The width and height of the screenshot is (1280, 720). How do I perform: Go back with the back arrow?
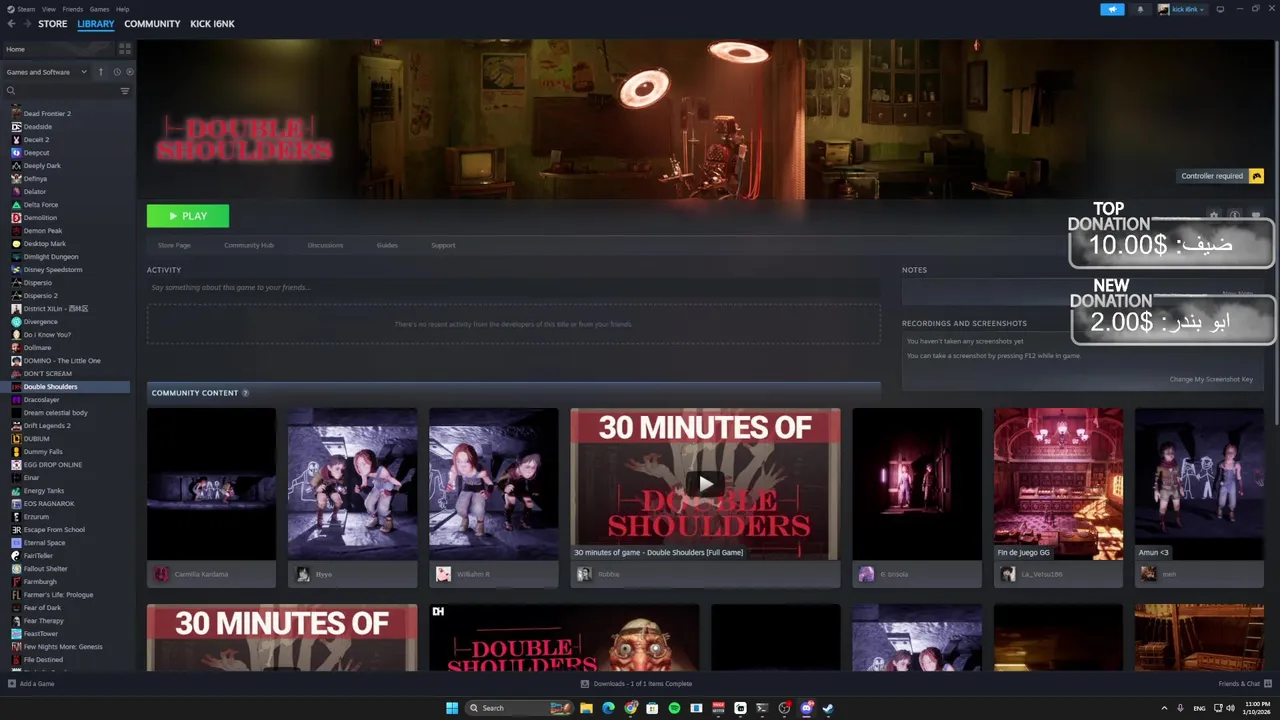pyautogui.click(x=12, y=24)
